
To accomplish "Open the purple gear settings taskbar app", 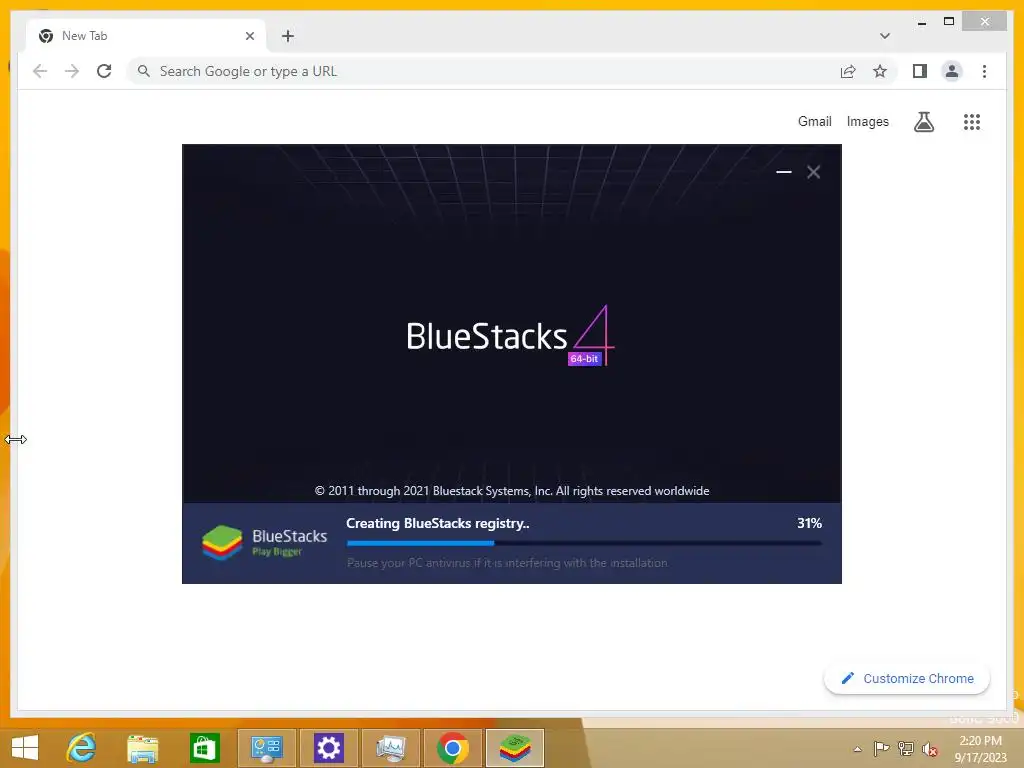I will coord(328,748).
